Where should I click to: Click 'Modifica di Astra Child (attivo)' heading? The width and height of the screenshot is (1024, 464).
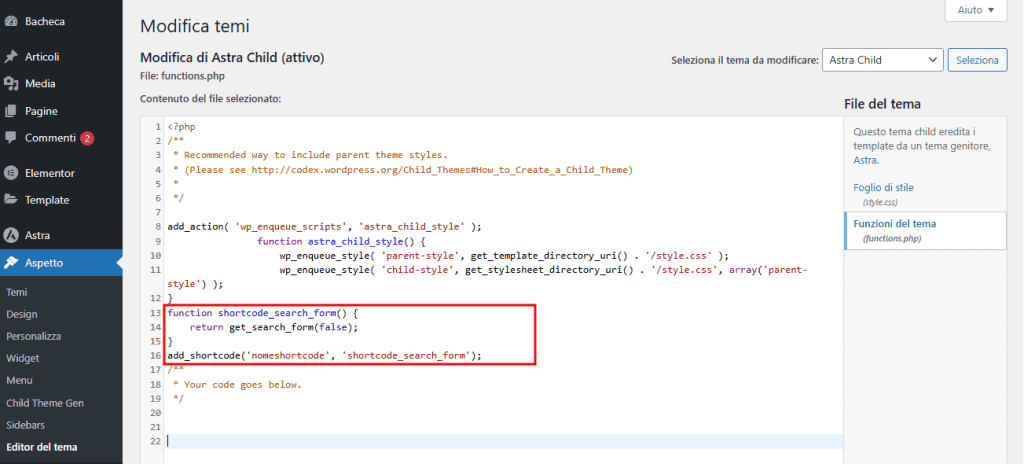click(x=232, y=58)
